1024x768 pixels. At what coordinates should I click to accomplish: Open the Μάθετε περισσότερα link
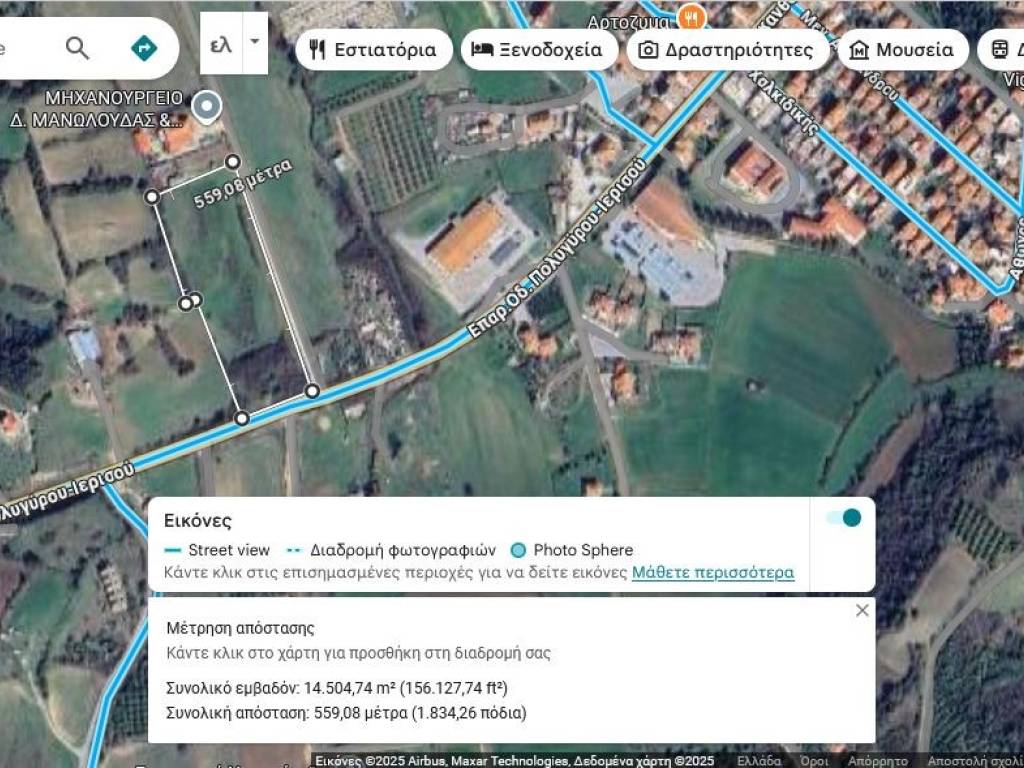pos(712,572)
